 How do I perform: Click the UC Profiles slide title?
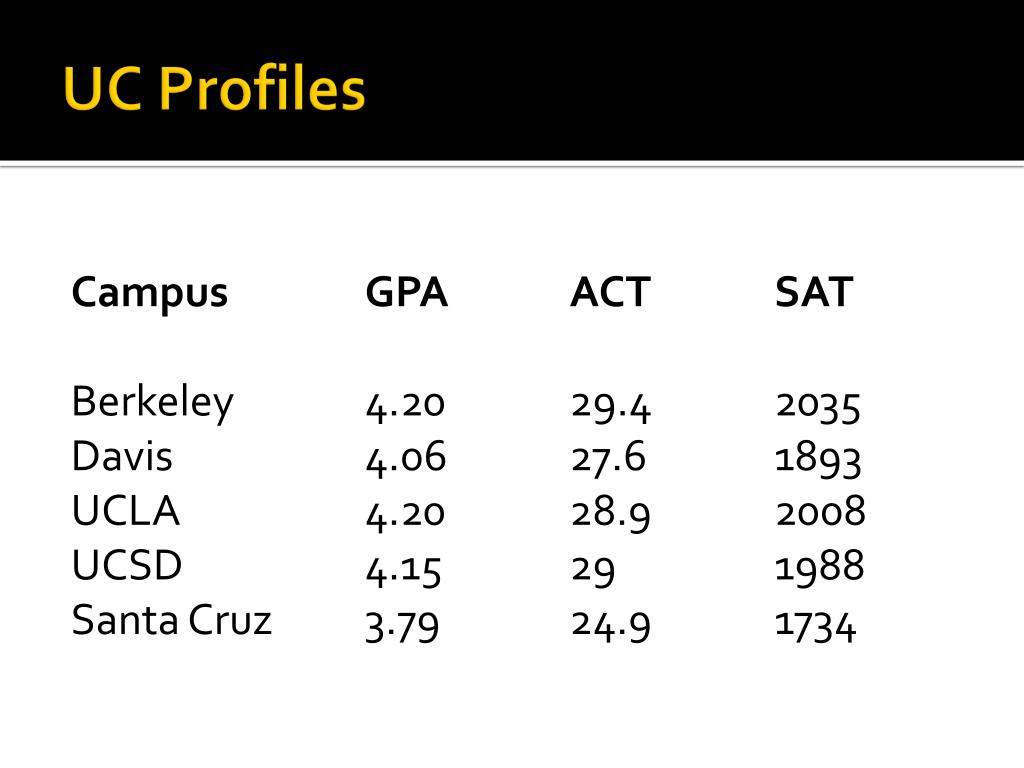pos(214,88)
